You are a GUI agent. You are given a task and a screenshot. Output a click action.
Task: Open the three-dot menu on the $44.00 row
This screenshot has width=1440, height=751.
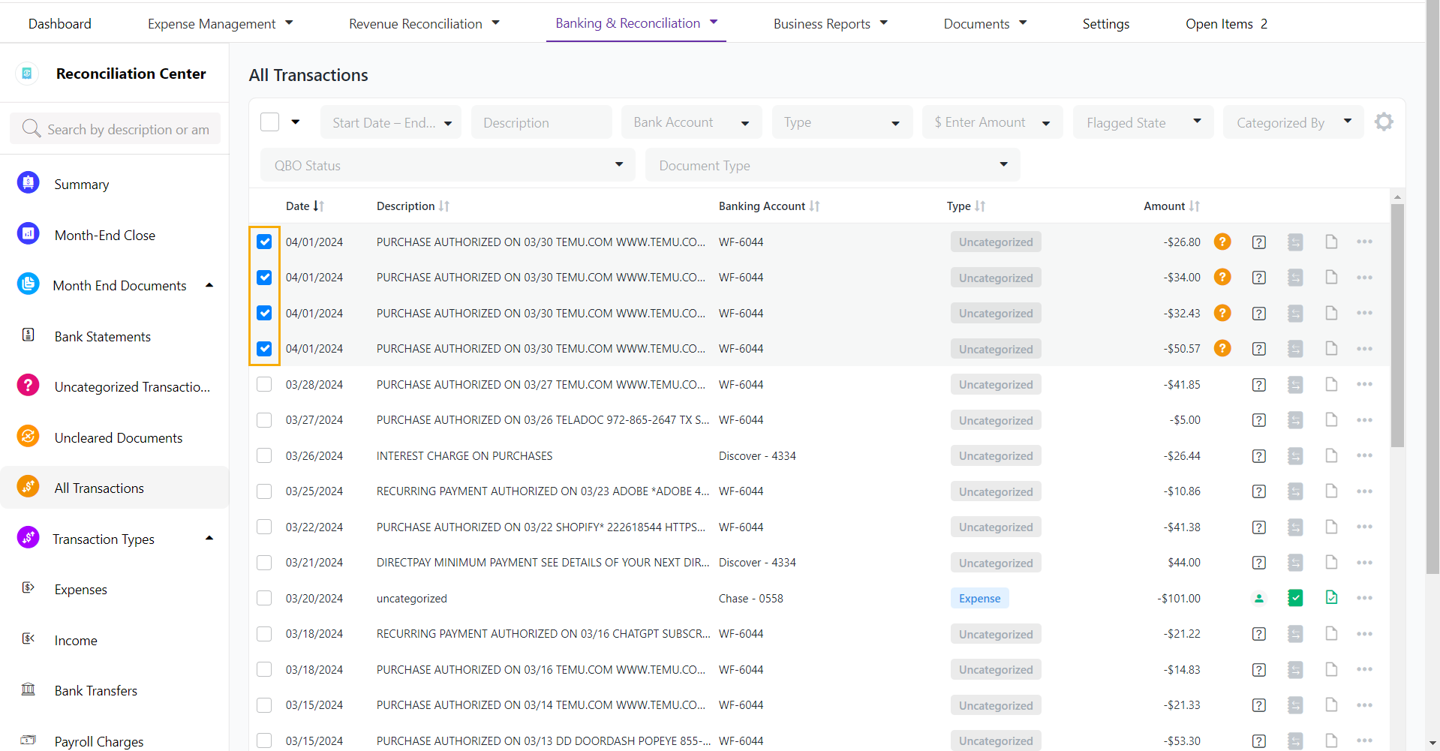[x=1365, y=563]
